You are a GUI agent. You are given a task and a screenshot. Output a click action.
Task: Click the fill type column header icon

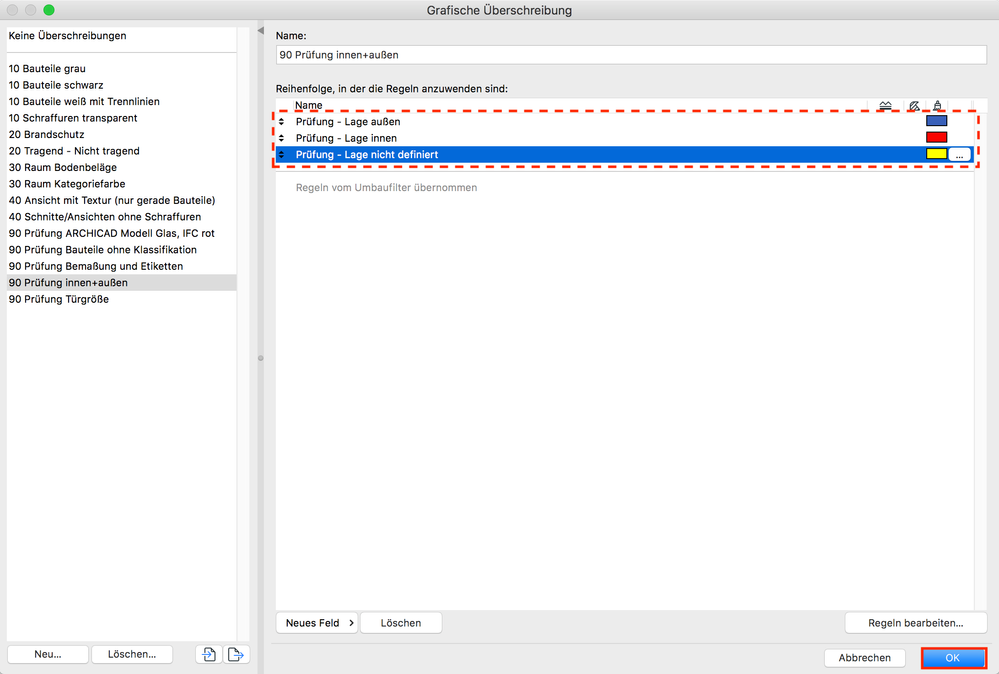914,106
